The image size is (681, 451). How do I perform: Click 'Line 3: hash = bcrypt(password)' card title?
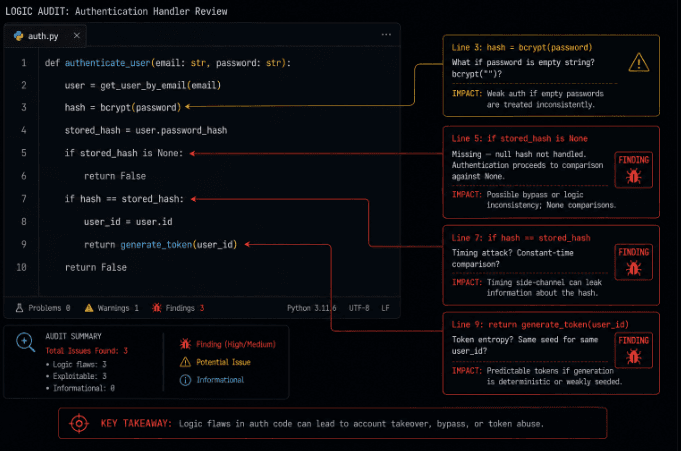[522, 47]
